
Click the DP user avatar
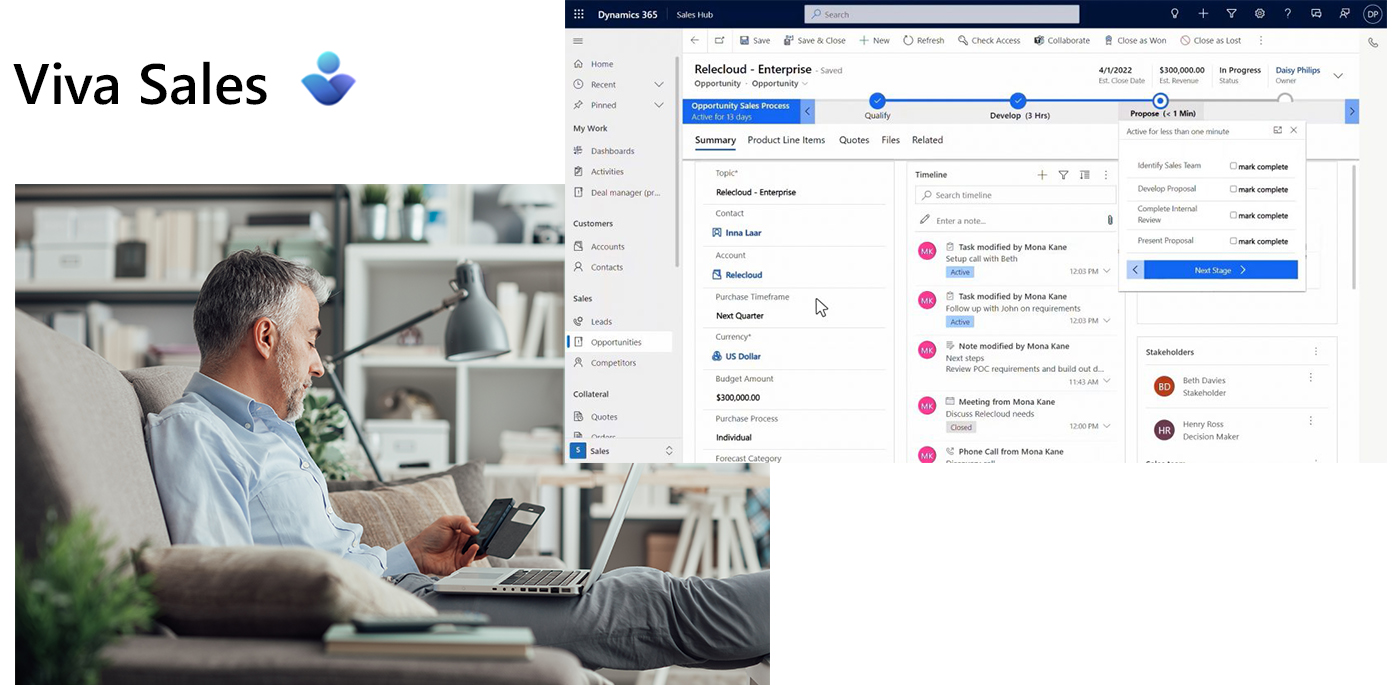click(x=1373, y=14)
